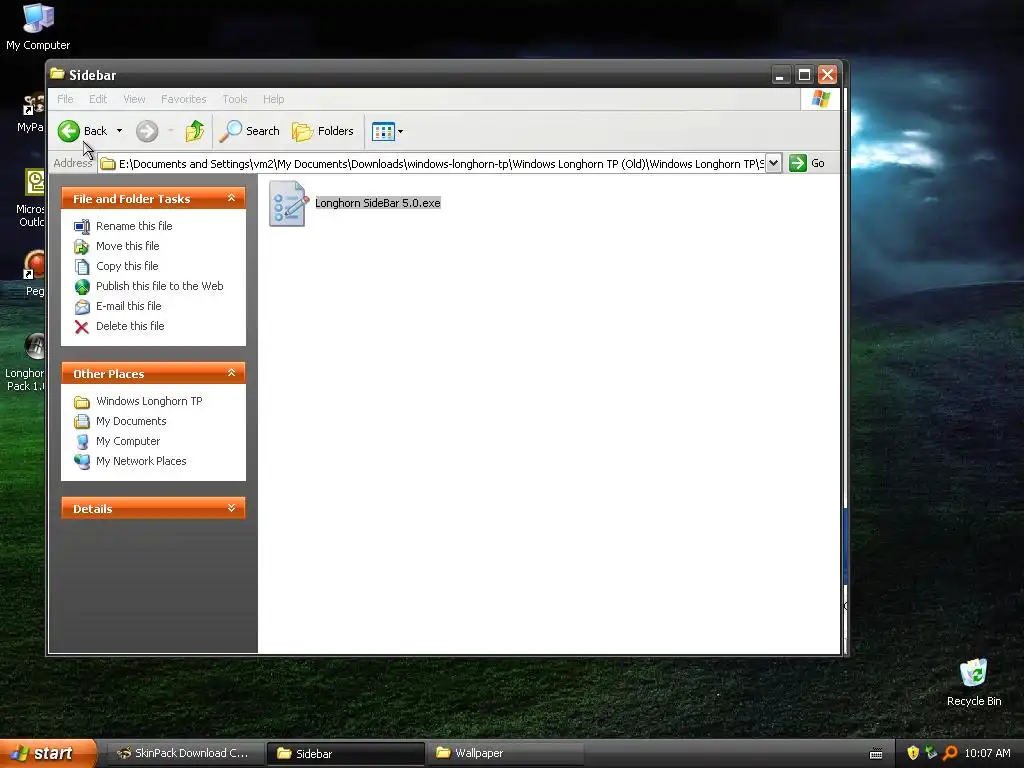1024x768 pixels.
Task: Click the network connection tray icon
Action: pos(931,754)
